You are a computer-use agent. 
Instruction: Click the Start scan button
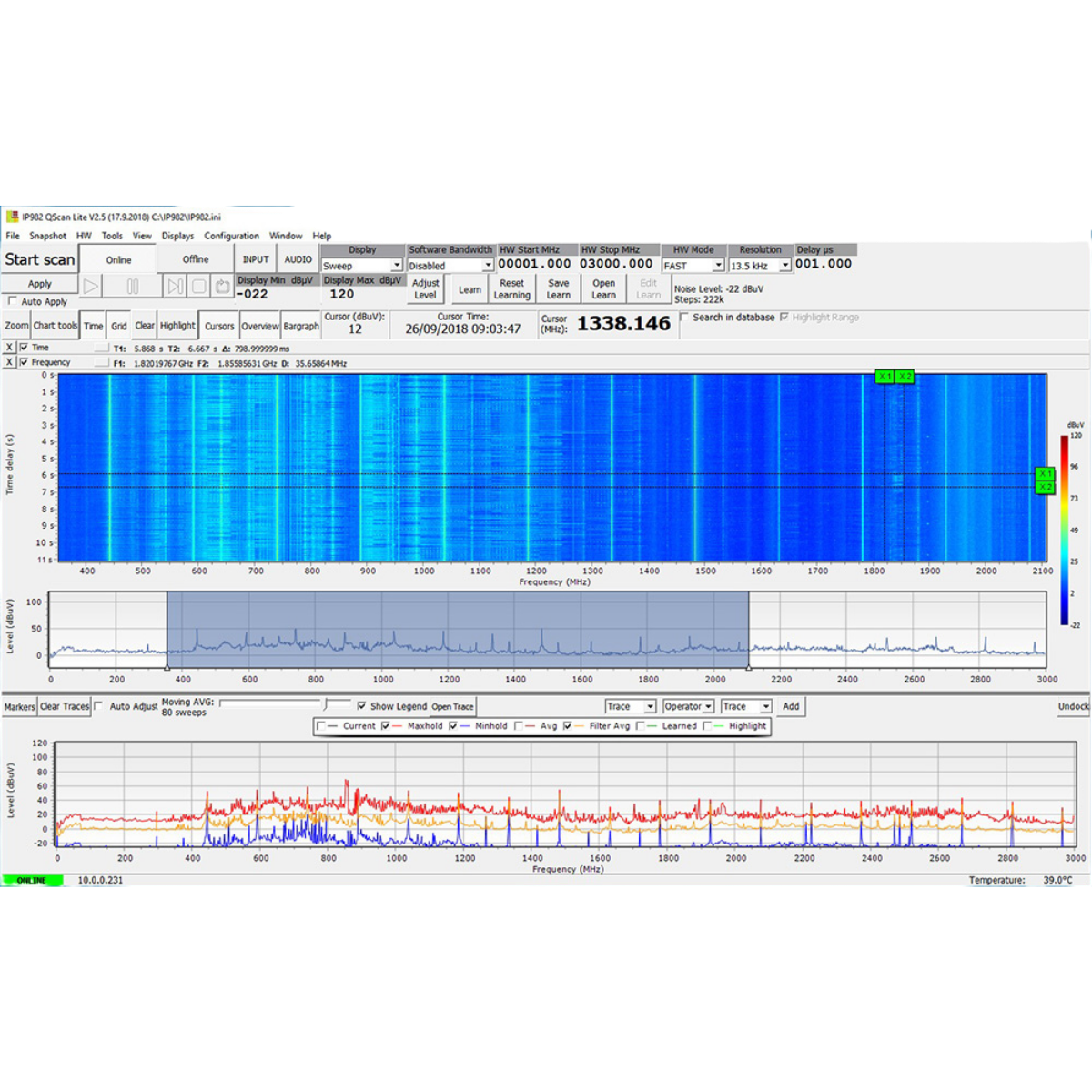(40, 259)
